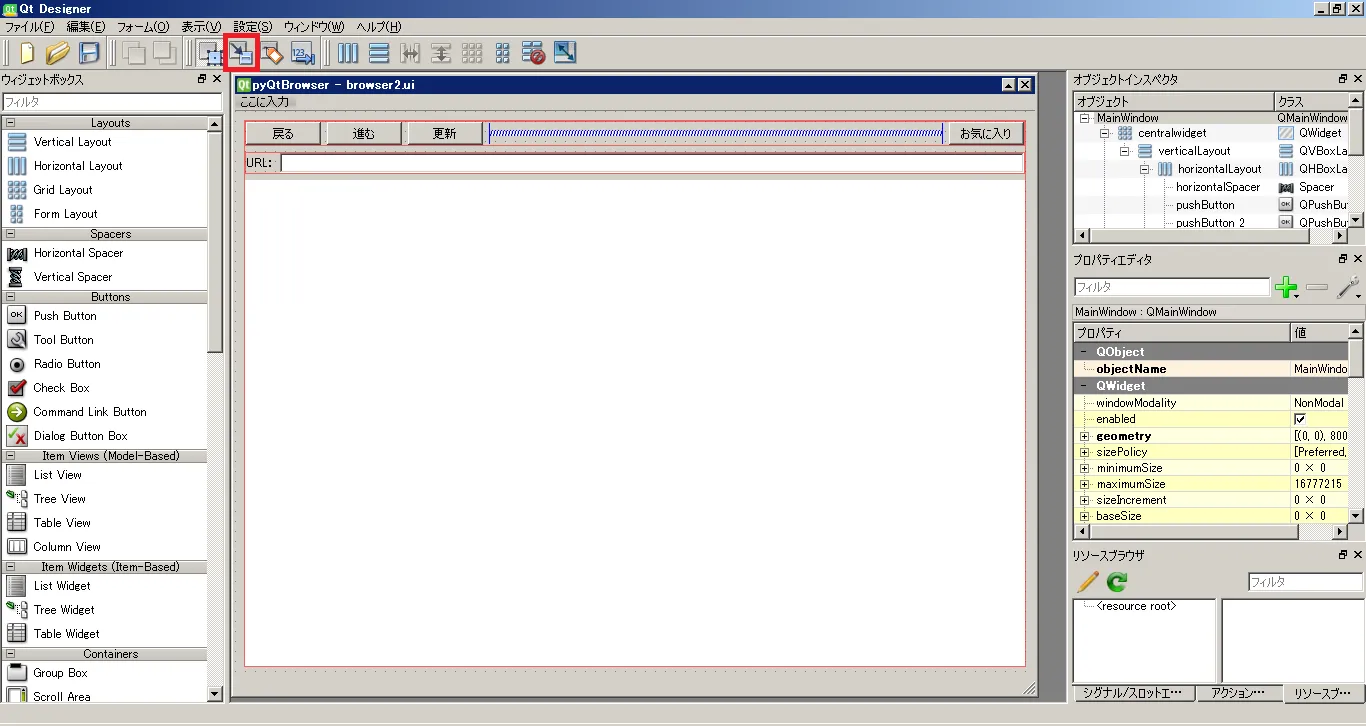
Task: Adjust the widget size
Action: coord(564,53)
